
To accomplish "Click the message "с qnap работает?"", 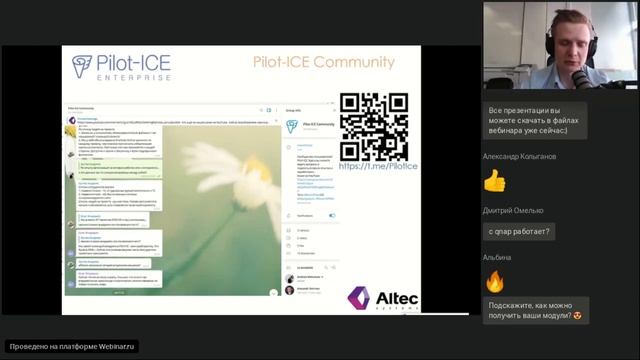I will point(519,231).
